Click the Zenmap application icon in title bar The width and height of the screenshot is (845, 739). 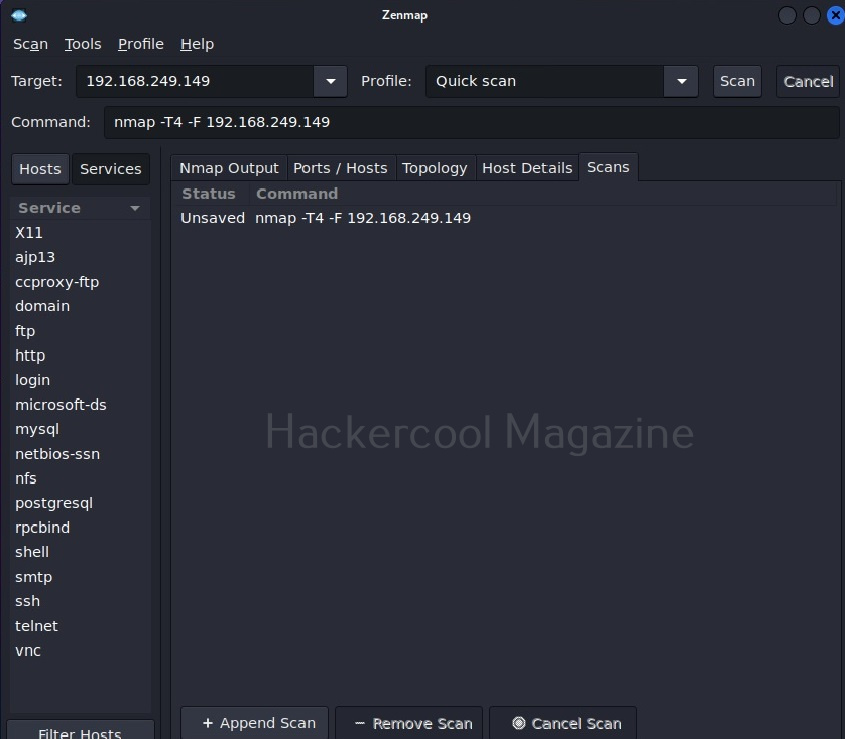(x=19, y=15)
